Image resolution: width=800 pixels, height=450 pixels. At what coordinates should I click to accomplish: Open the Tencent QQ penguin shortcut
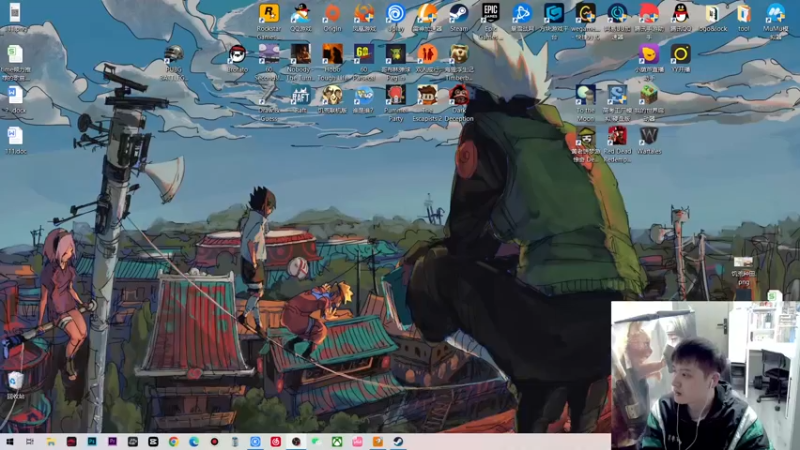(x=680, y=13)
